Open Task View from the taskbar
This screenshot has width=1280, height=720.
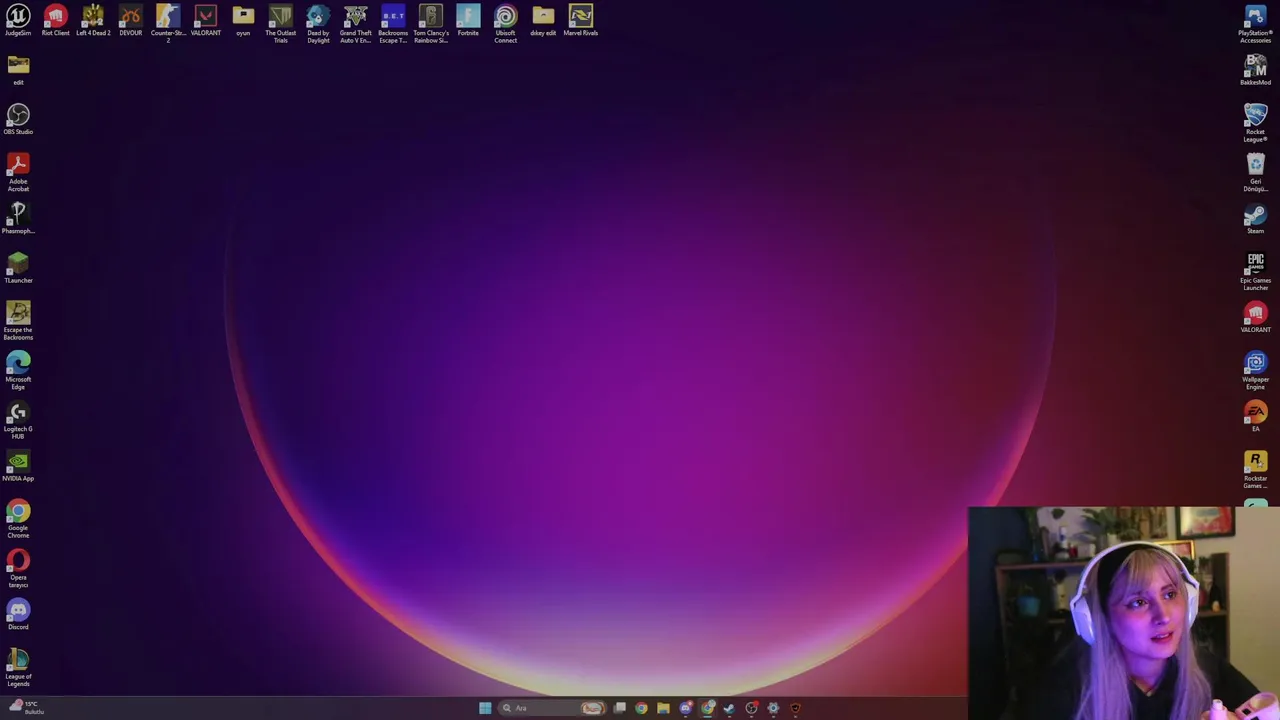[620, 708]
